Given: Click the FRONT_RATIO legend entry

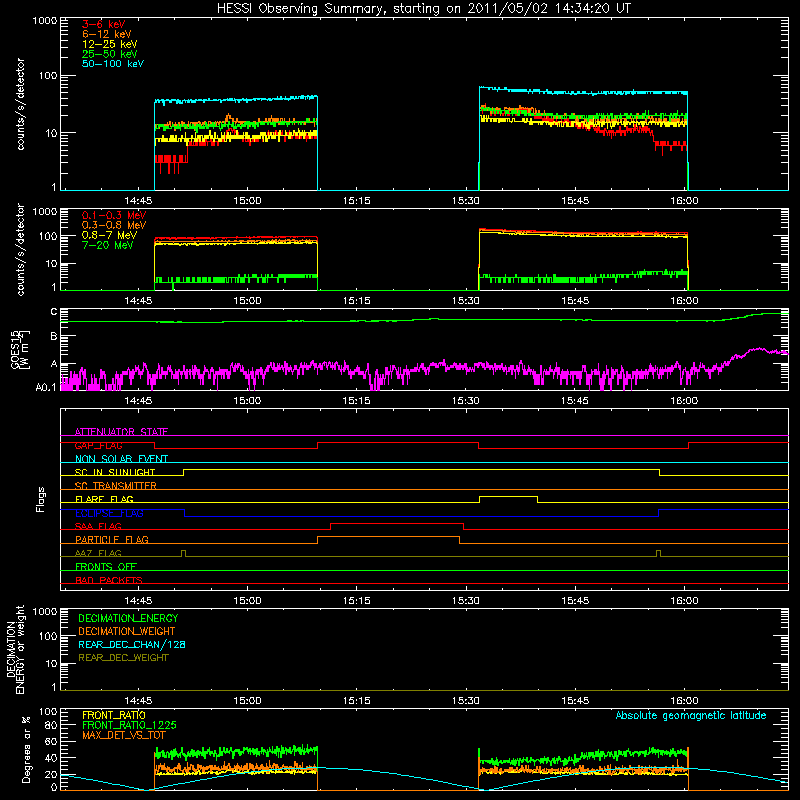Looking at the screenshot, I should (x=114, y=715).
